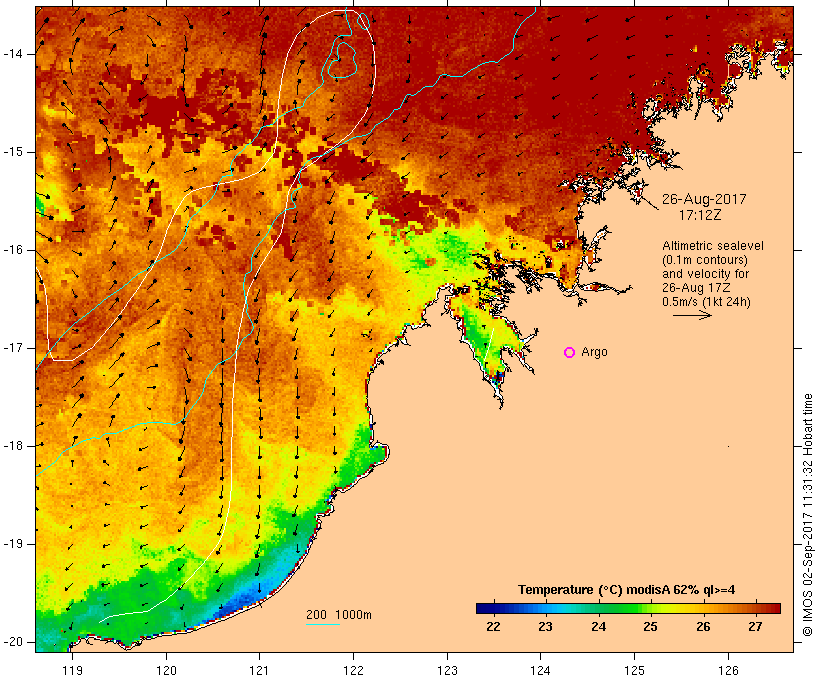Screen dimensions: 820x680
Task: Click the latitude axis label '-20'
Action: pos(13,642)
